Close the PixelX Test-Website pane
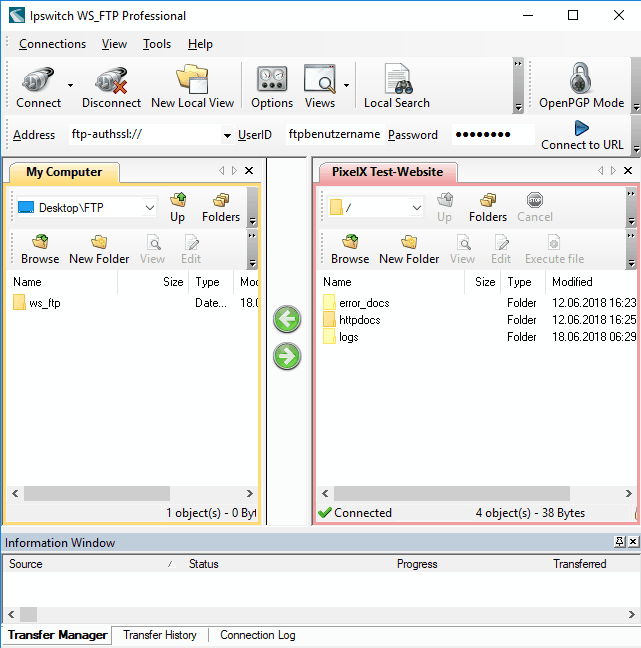This screenshot has height=648, width=641. click(628, 171)
